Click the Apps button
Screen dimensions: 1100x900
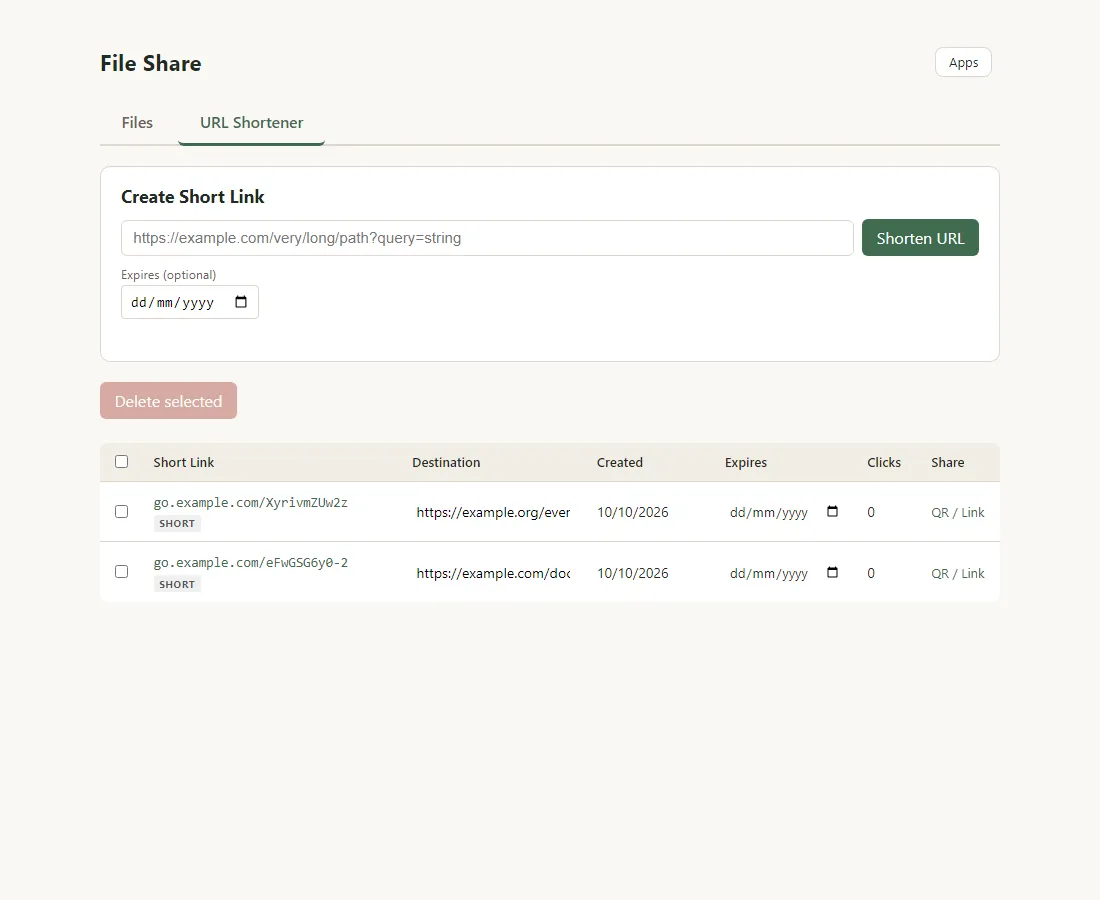963,62
